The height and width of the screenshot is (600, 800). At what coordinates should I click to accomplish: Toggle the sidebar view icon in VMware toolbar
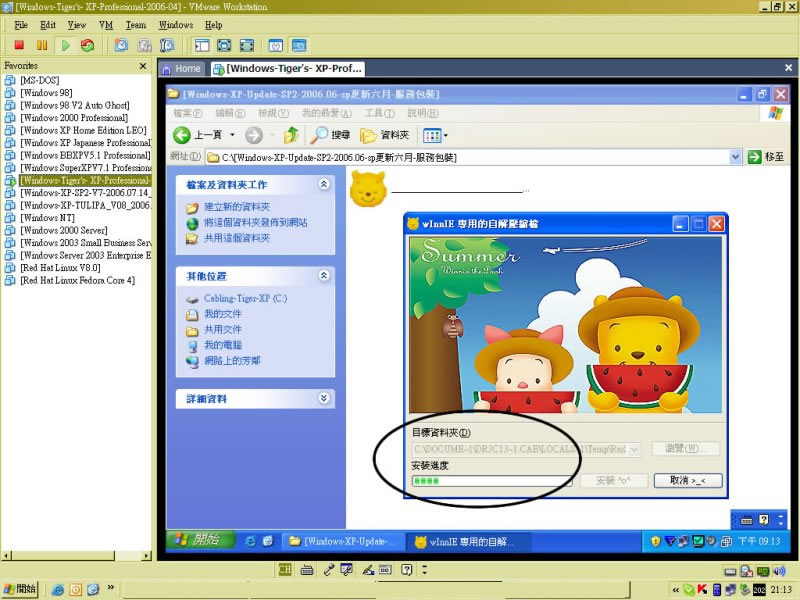tap(202, 45)
